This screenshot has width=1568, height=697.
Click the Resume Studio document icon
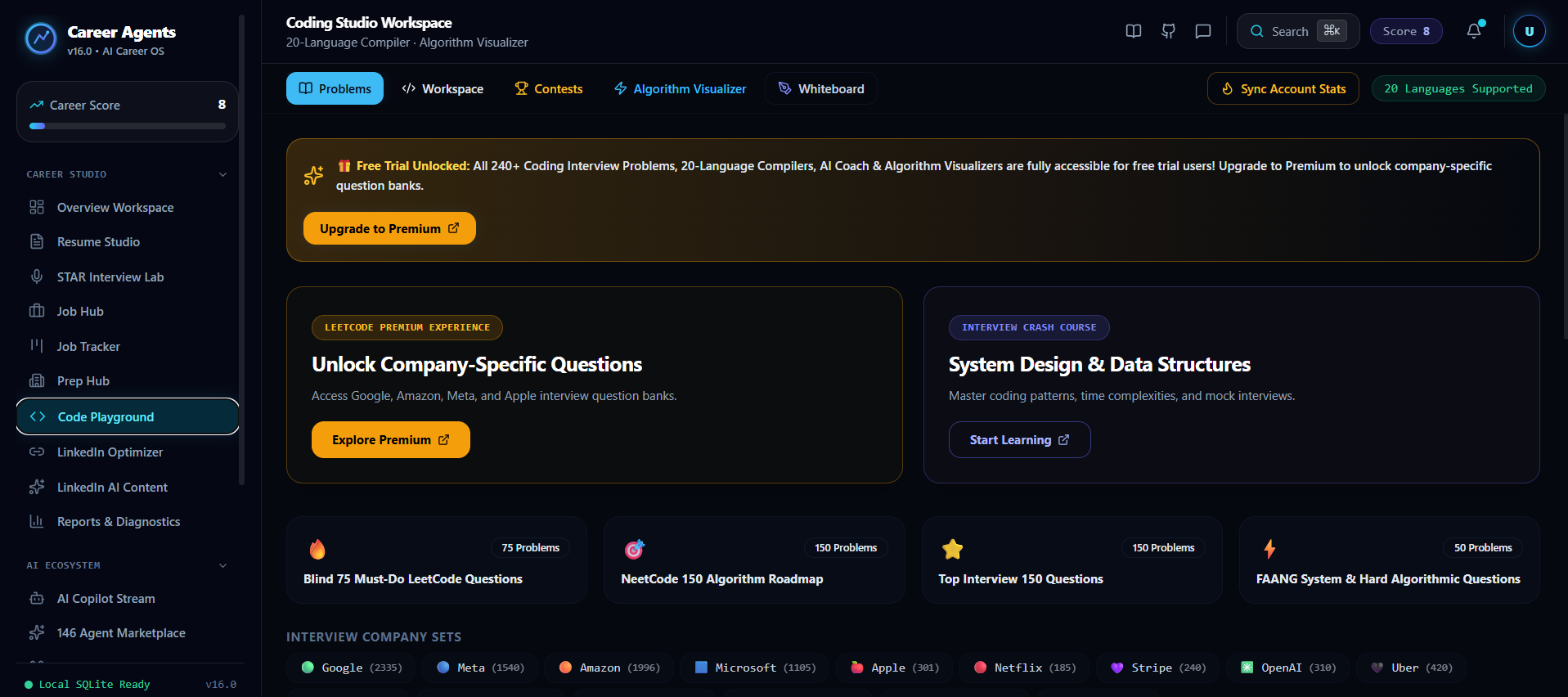pyautogui.click(x=37, y=241)
